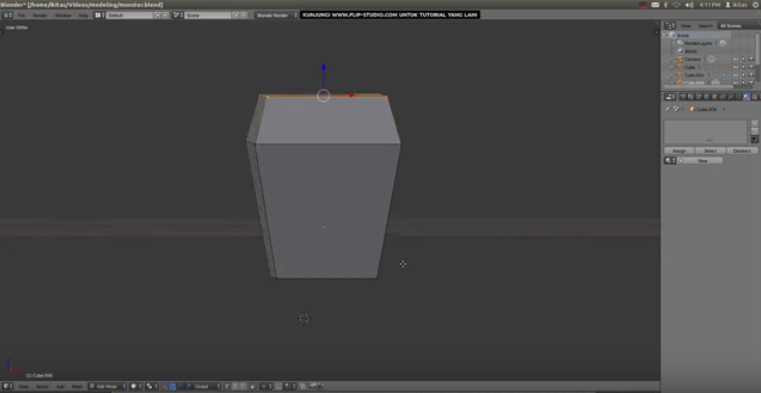The height and width of the screenshot is (393, 761).
Task: Click the Deselect material button
Action: pos(742,151)
